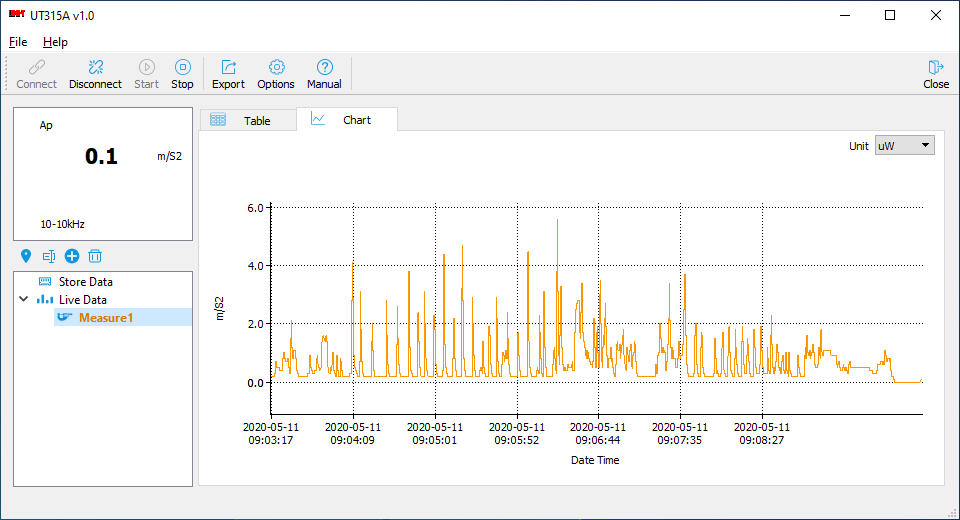Add a new measurement with plus icon
The image size is (960, 520).
(72, 256)
